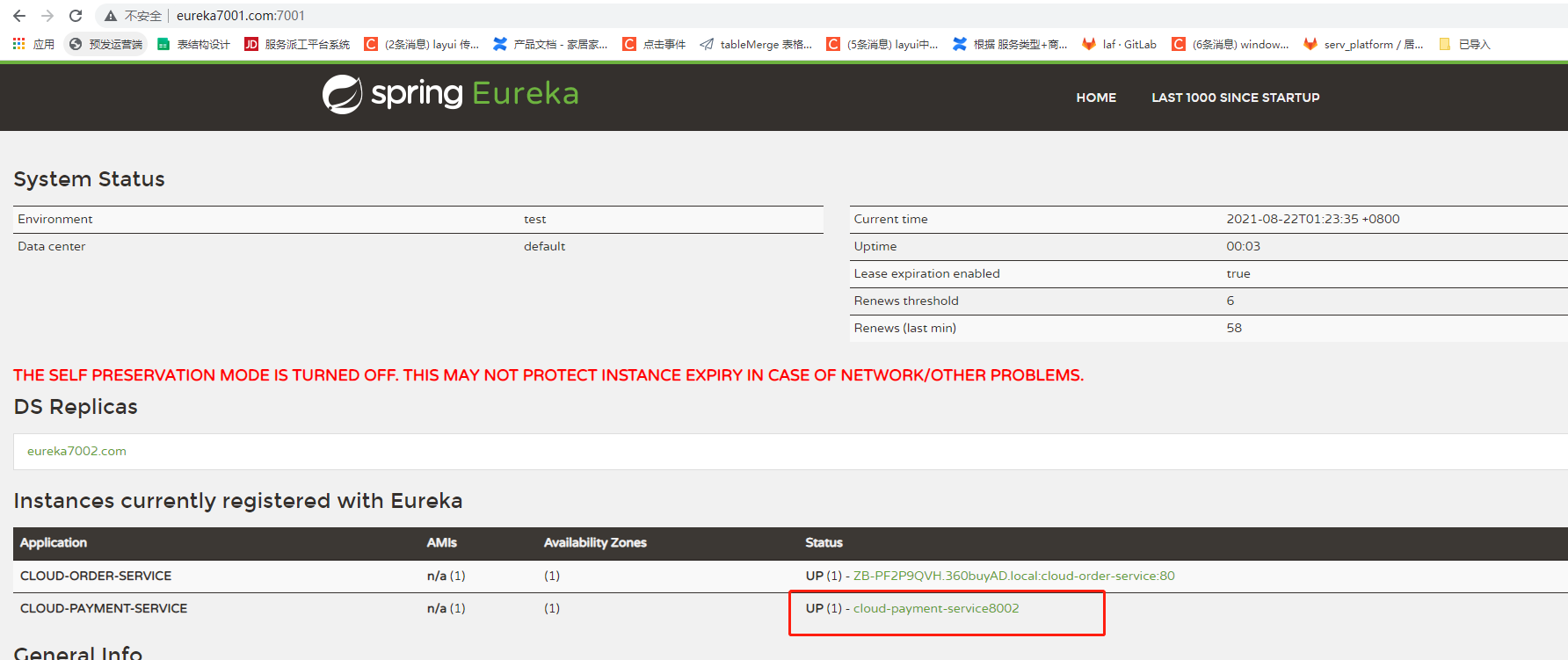
Task: Click Instances currently registered with Eureka heading
Action: [x=238, y=501]
